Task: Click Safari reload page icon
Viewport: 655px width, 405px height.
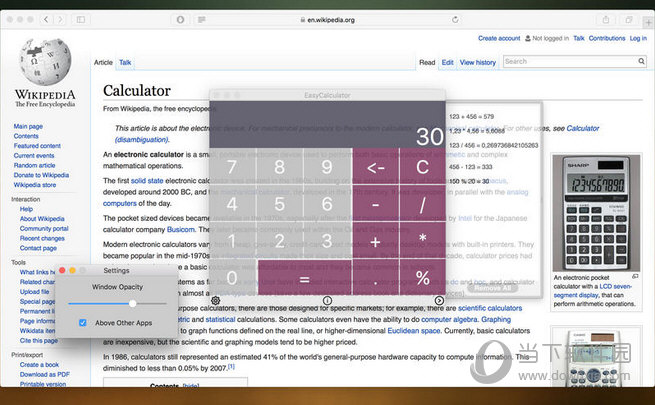Action: tap(455, 19)
